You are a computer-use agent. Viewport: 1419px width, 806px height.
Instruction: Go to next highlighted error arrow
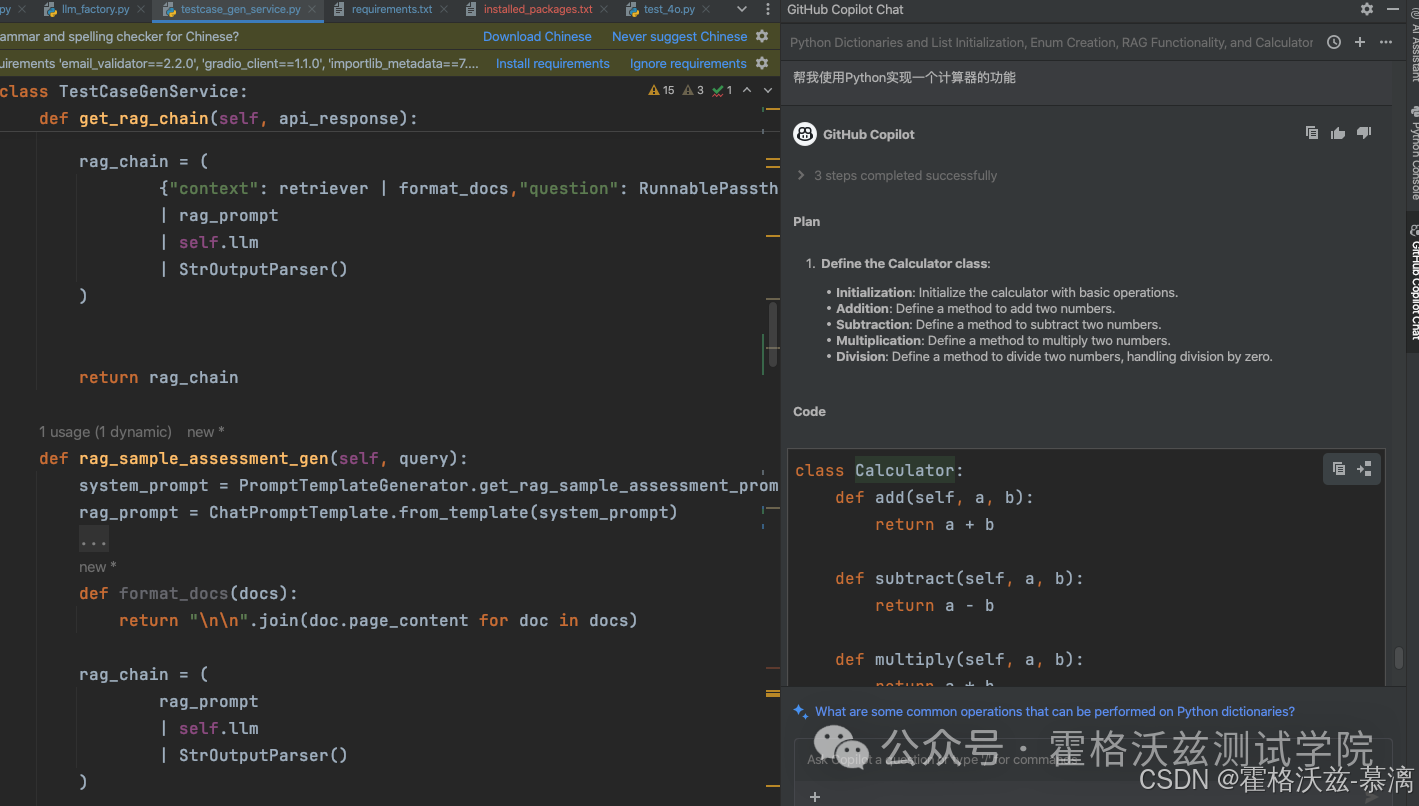point(767,90)
